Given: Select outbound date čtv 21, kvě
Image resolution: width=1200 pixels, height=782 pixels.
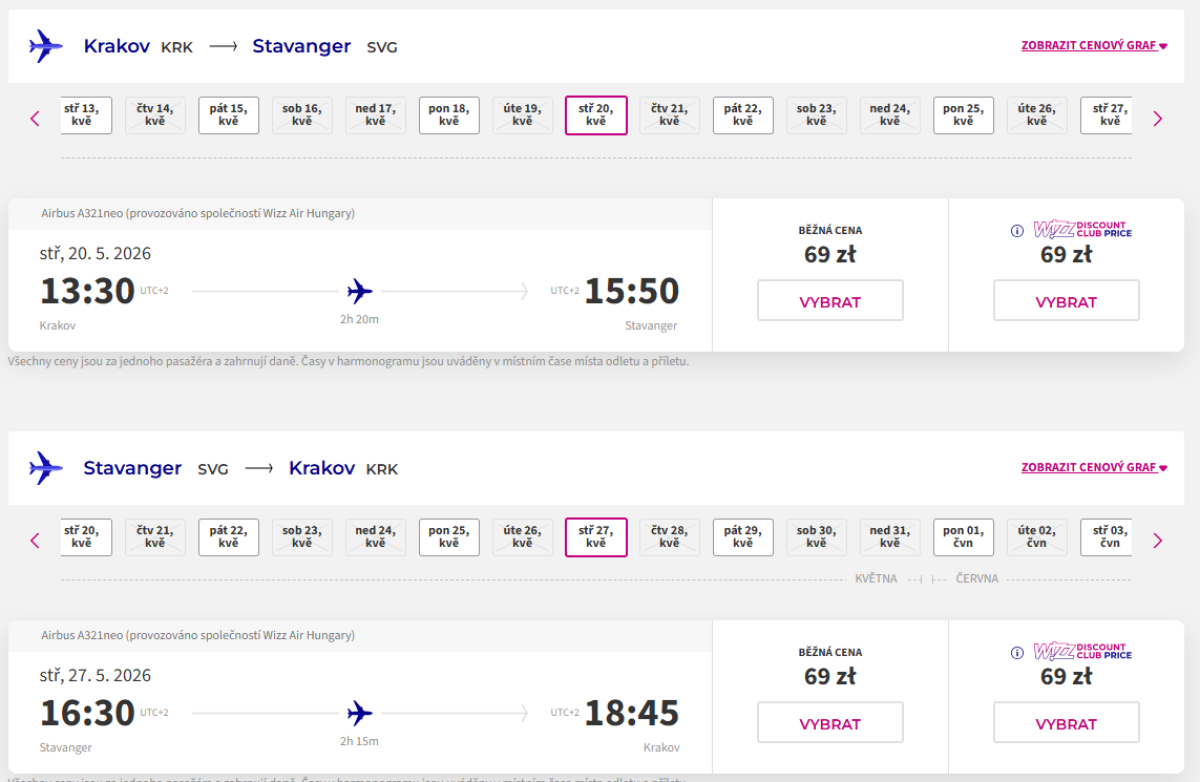Looking at the screenshot, I should tap(669, 115).
